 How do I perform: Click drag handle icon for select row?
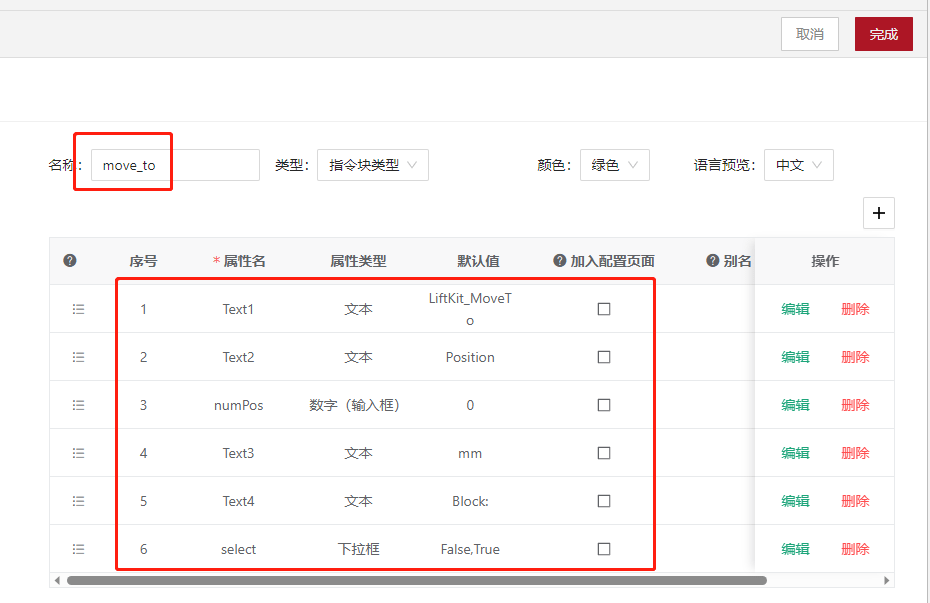(79, 549)
